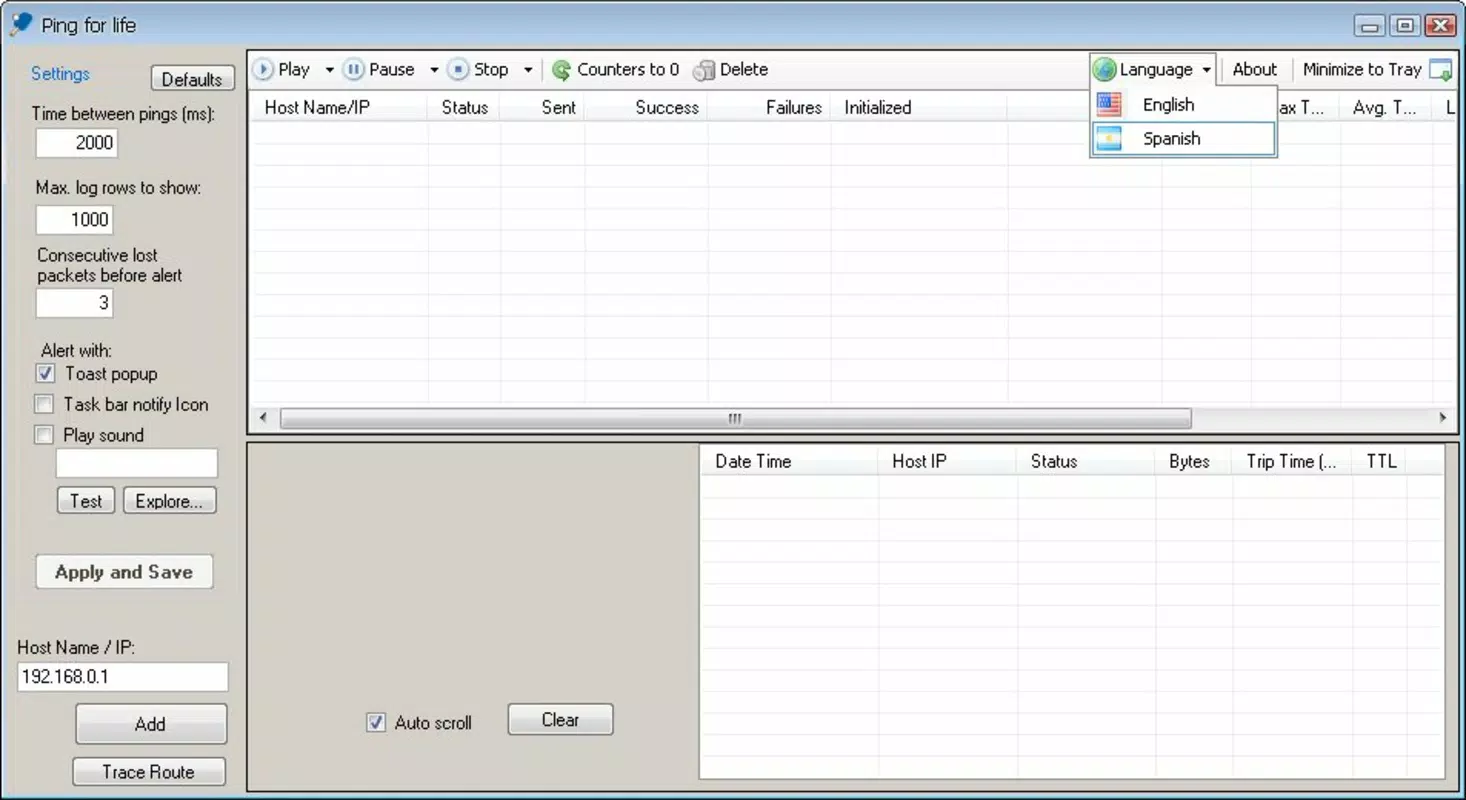
Task: Click the host list scroll left arrow
Action: point(263,418)
